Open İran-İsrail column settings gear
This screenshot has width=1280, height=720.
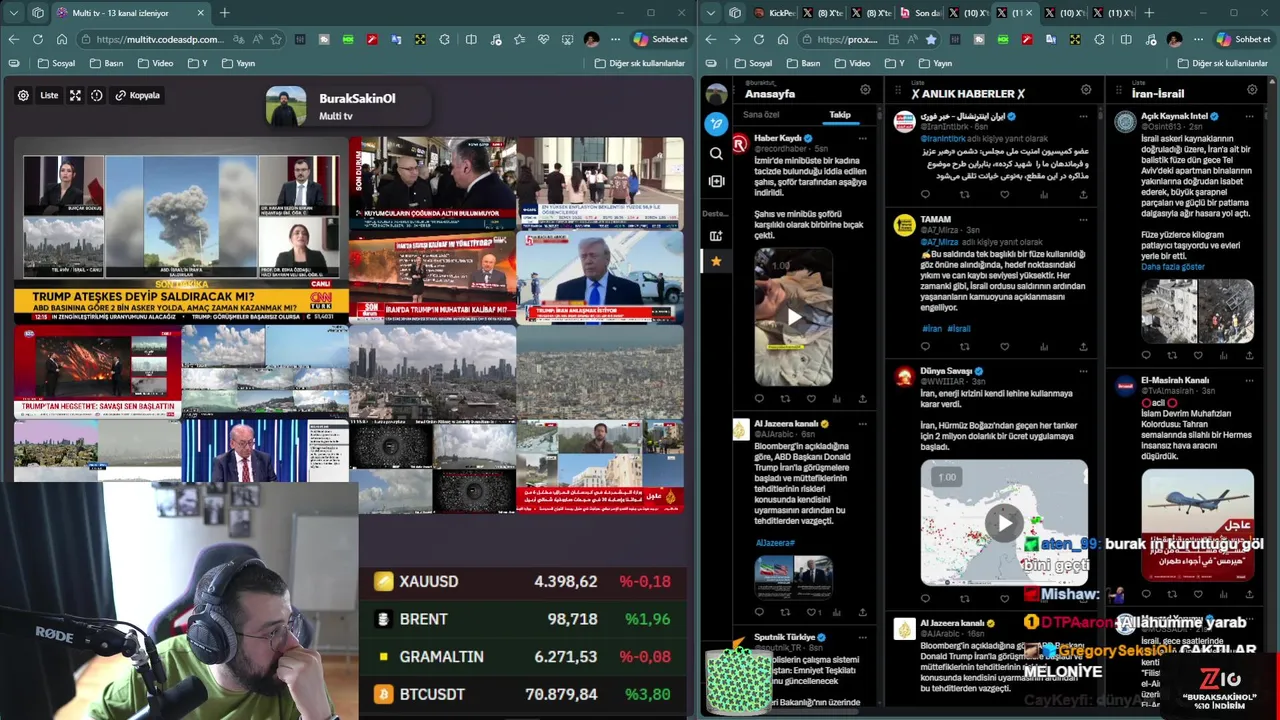tap(1252, 90)
